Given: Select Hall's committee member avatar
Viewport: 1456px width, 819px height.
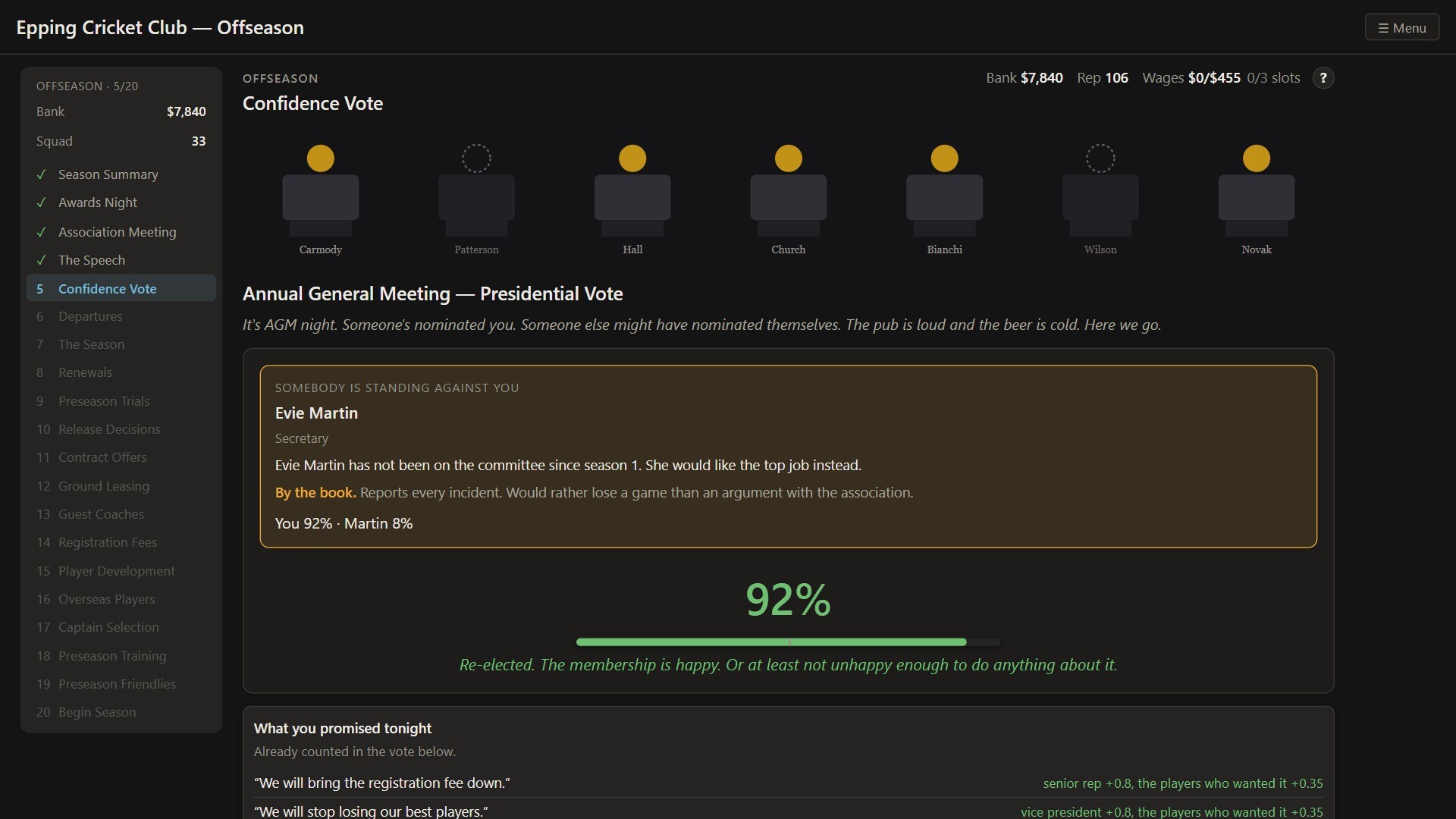Looking at the screenshot, I should pyautogui.click(x=632, y=190).
